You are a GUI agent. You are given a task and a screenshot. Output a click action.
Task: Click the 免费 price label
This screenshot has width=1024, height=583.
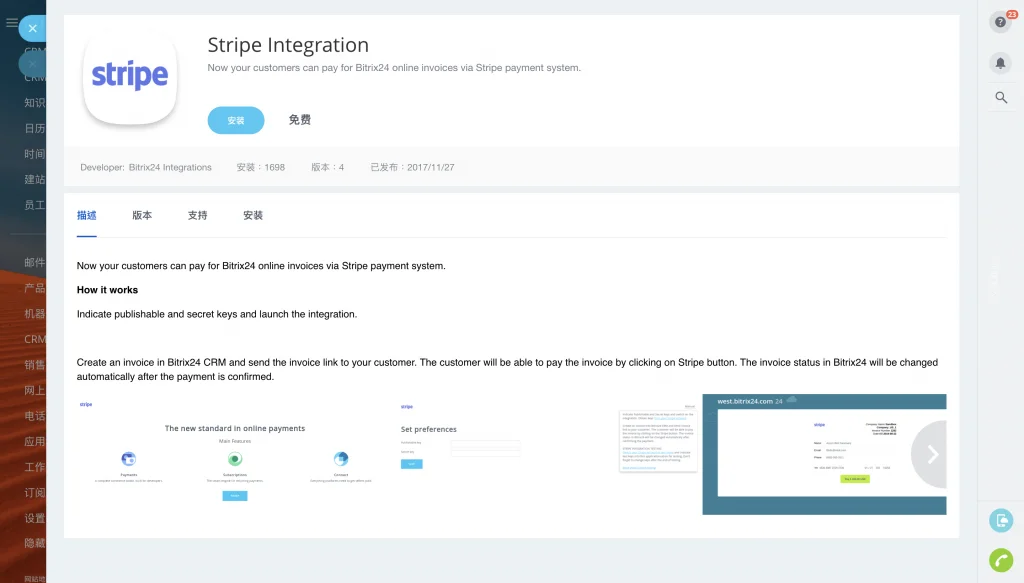[300, 120]
